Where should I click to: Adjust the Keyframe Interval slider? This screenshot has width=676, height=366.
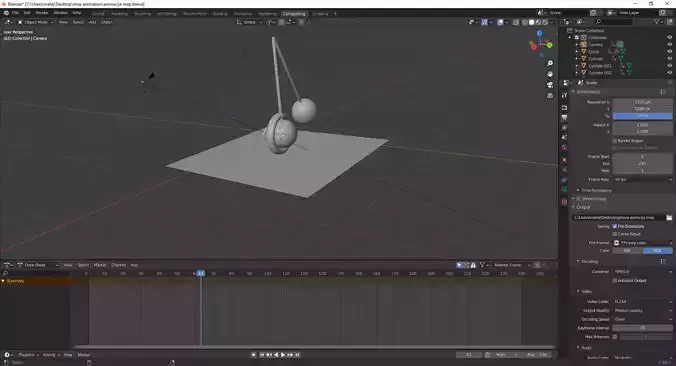coord(642,328)
